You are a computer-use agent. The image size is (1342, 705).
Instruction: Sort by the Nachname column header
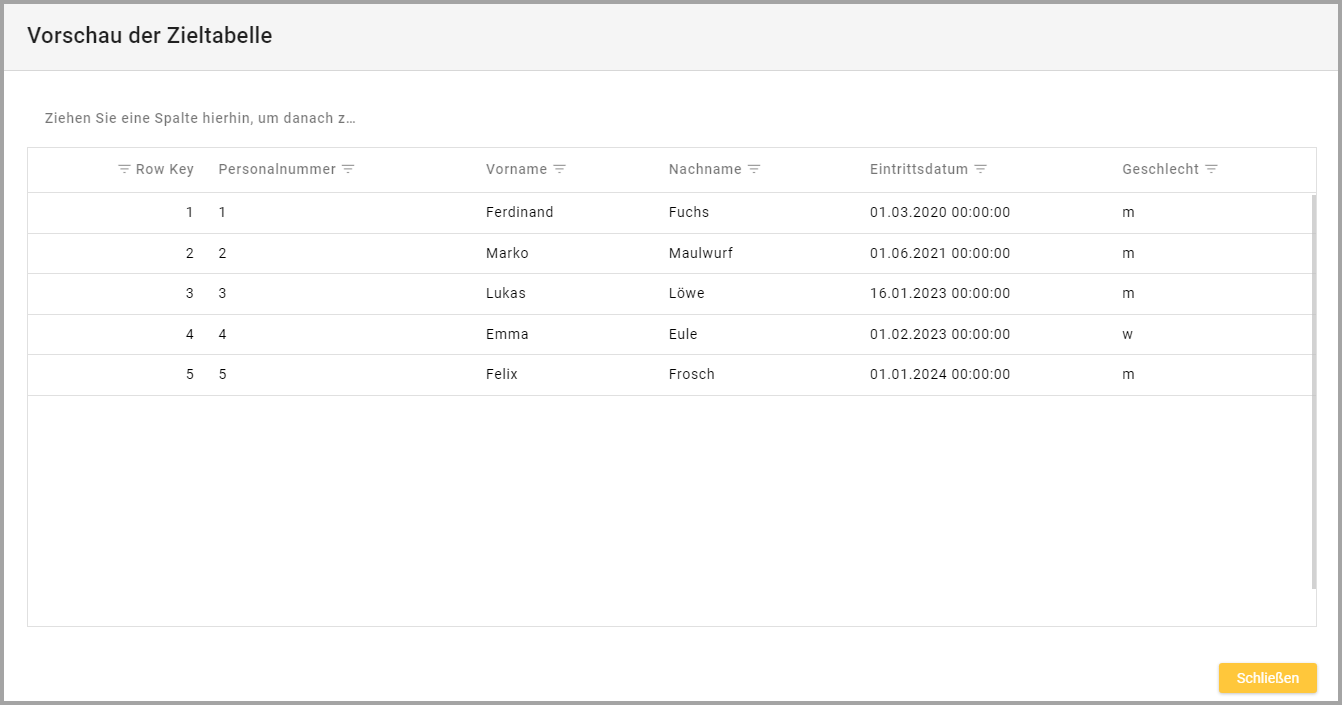(704, 169)
